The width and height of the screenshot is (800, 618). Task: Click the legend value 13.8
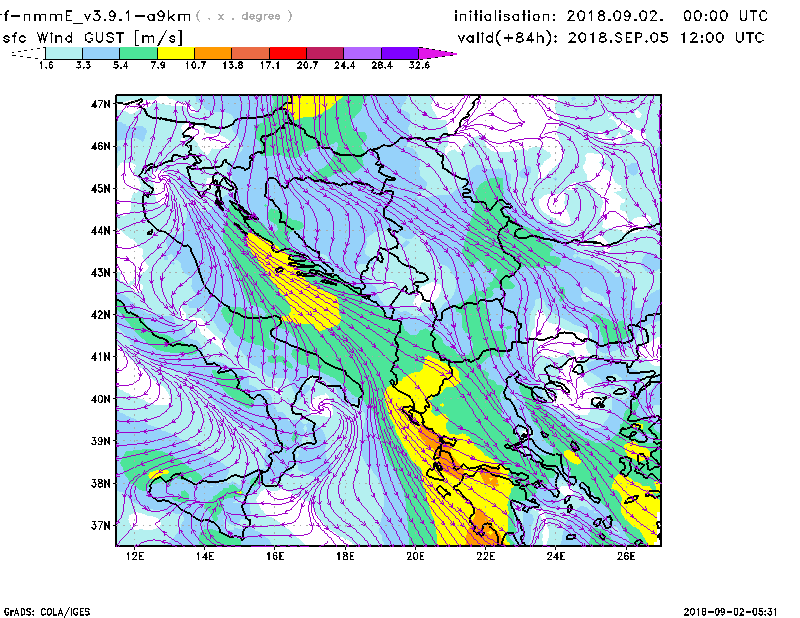pyautogui.click(x=232, y=65)
